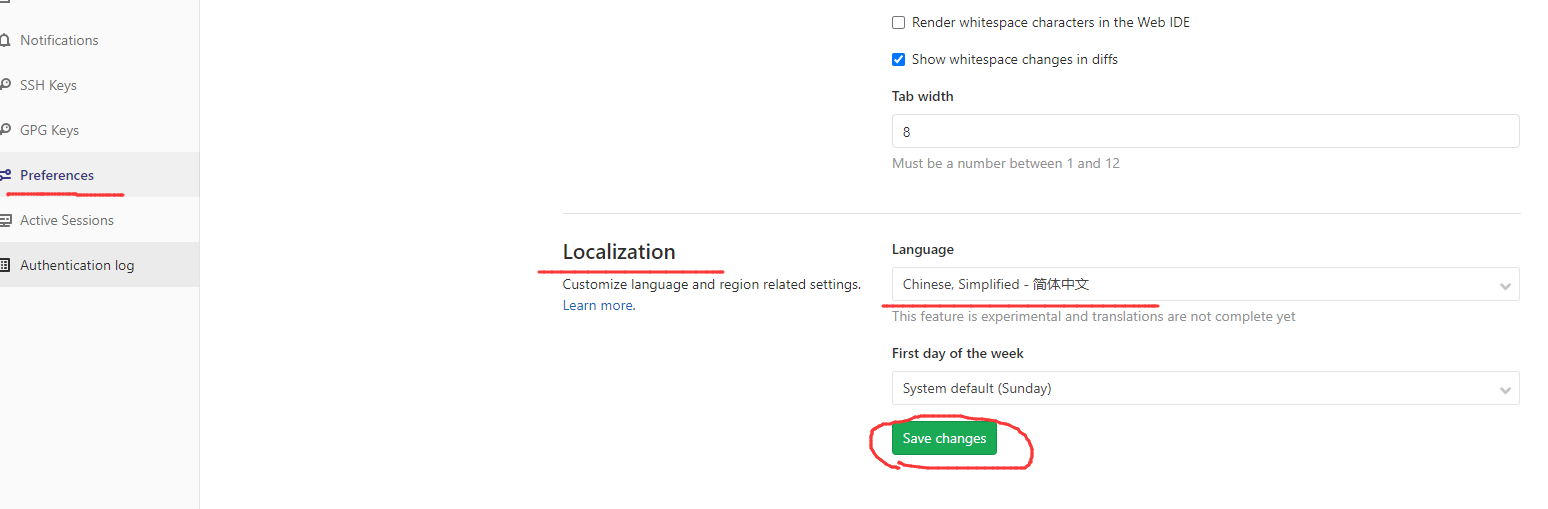
Task: Select Active Sessions in the sidebar
Action: (x=67, y=220)
